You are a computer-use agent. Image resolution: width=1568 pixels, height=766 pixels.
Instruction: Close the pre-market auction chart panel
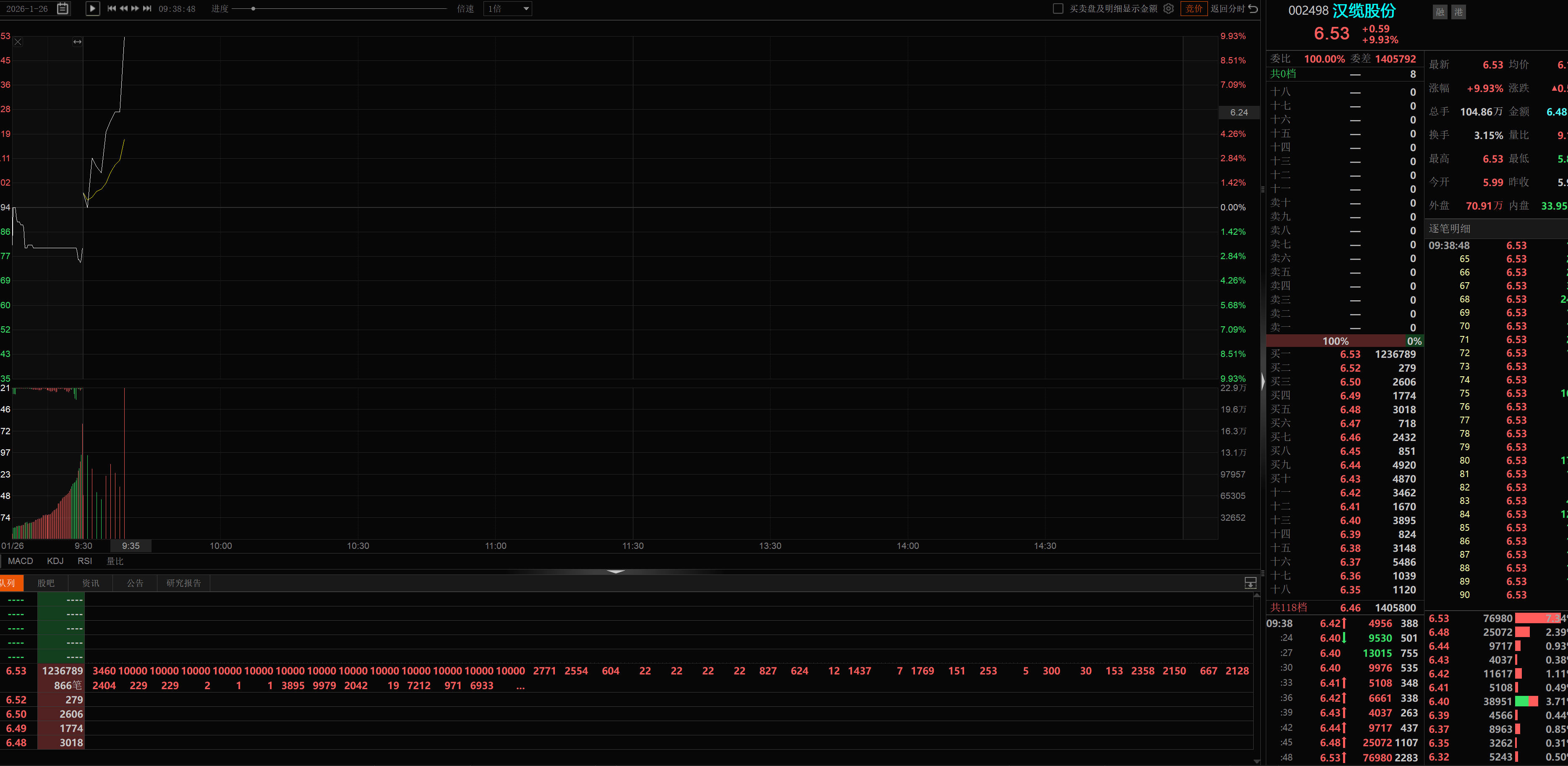(x=18, y=42)
